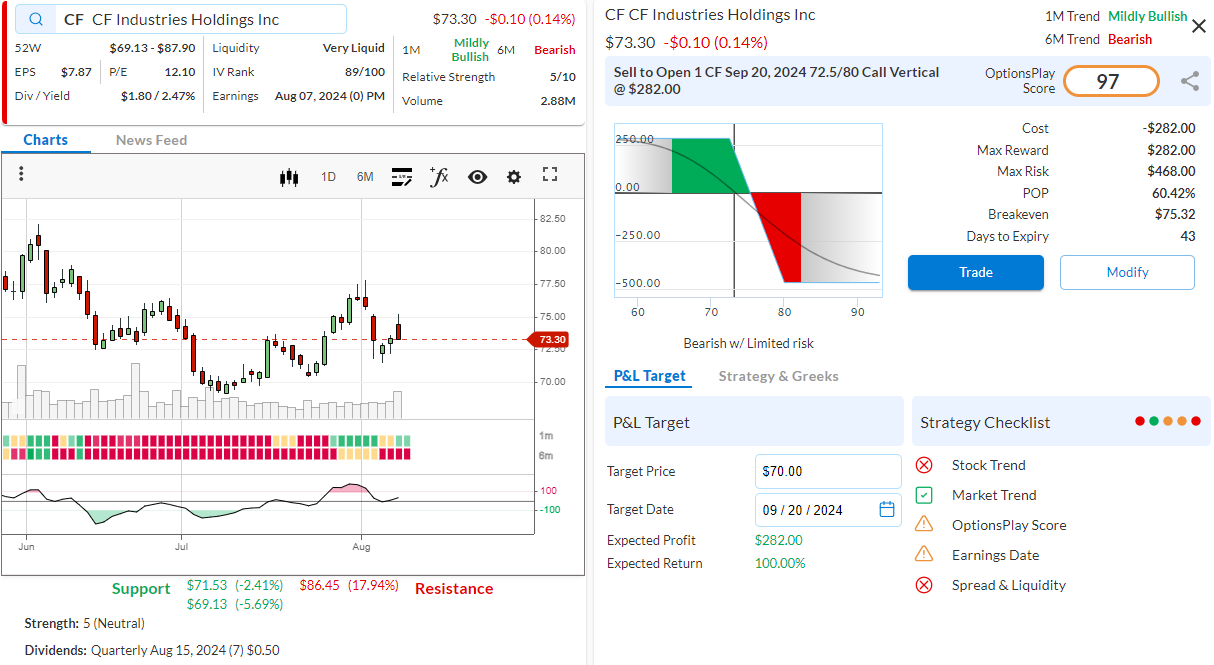The image size is (1214, 665).
Task: Click the Trade button
Action: [976, 273]
